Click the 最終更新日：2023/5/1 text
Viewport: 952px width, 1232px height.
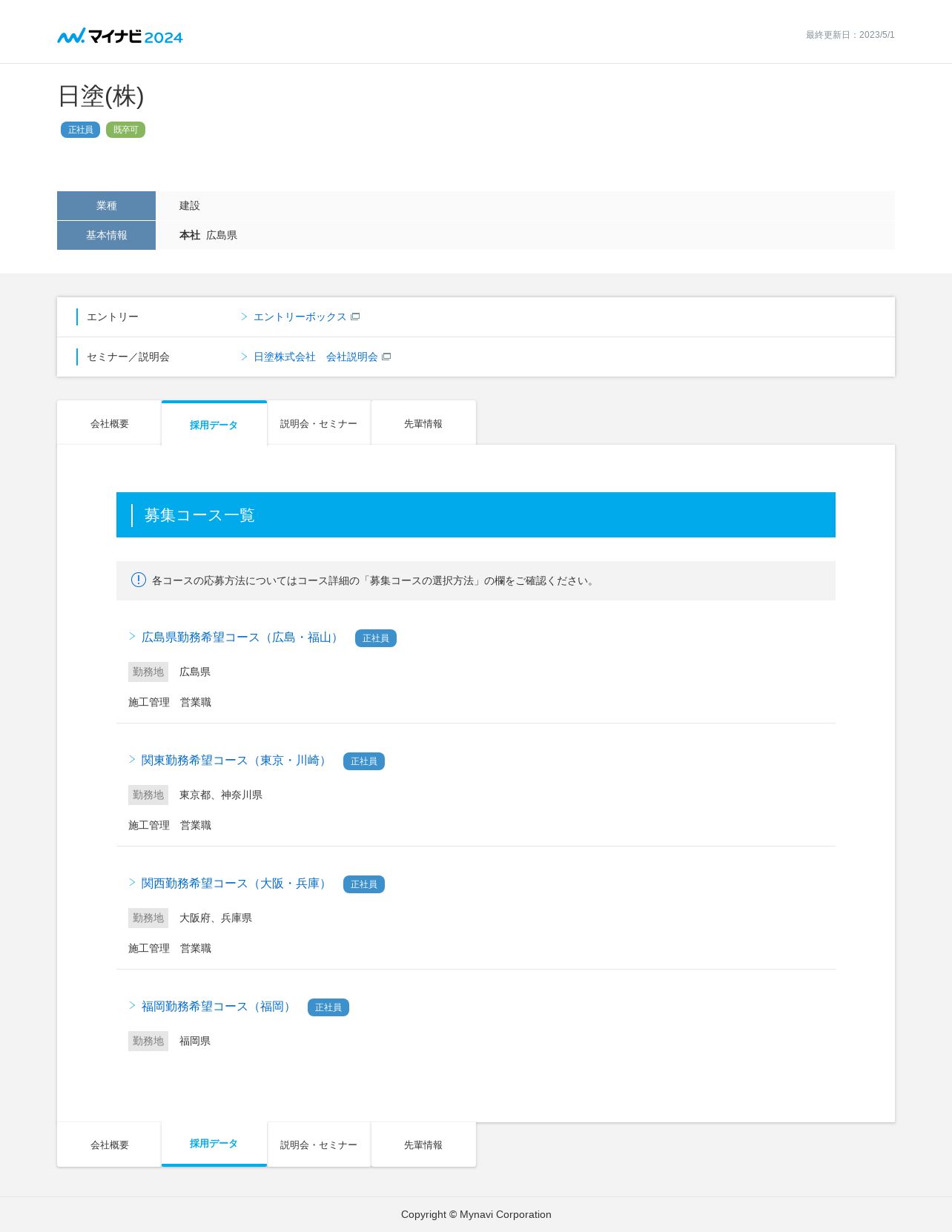[850, 35]
